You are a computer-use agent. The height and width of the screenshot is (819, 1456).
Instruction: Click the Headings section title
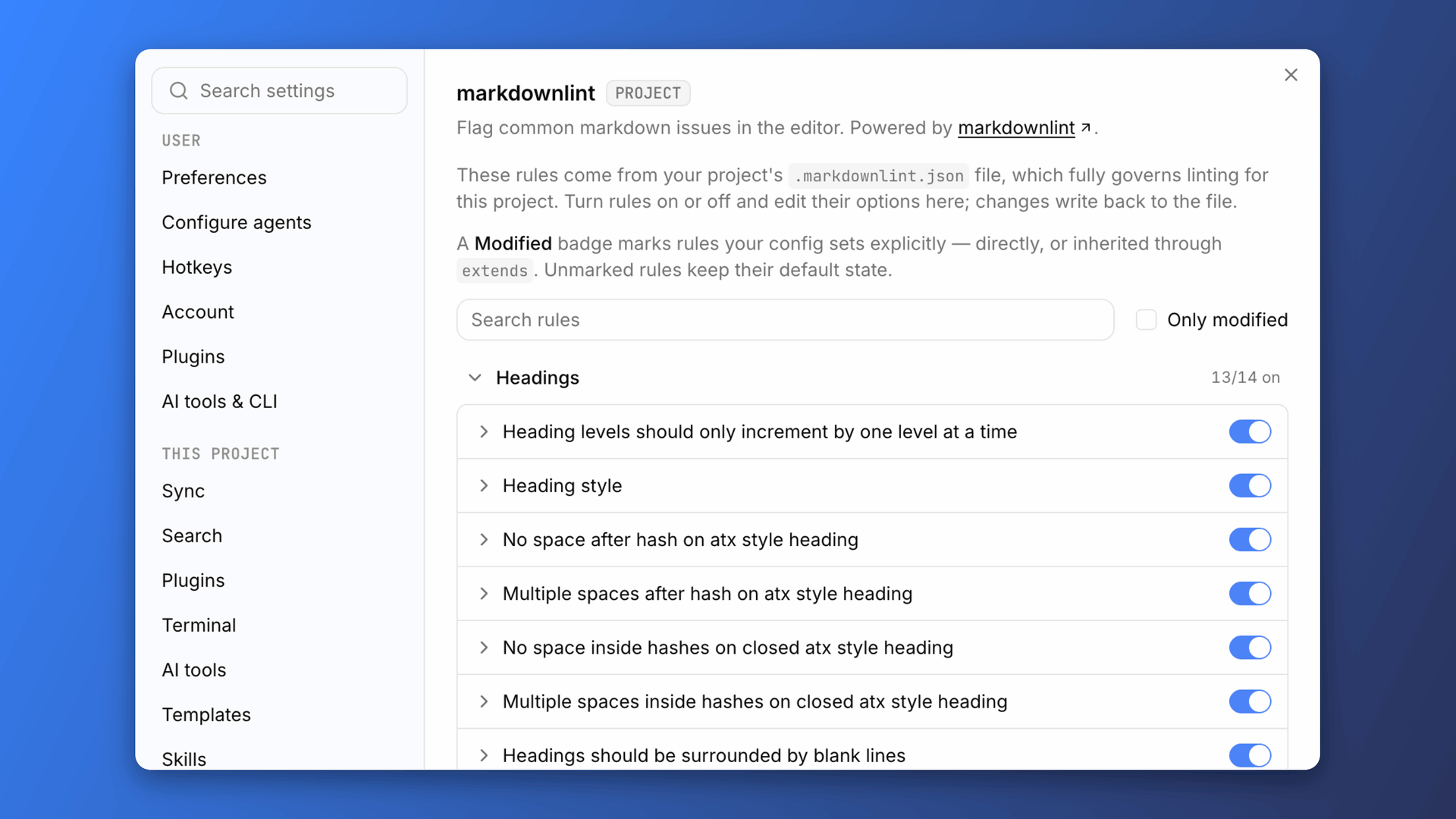click(x=538, y=378)
